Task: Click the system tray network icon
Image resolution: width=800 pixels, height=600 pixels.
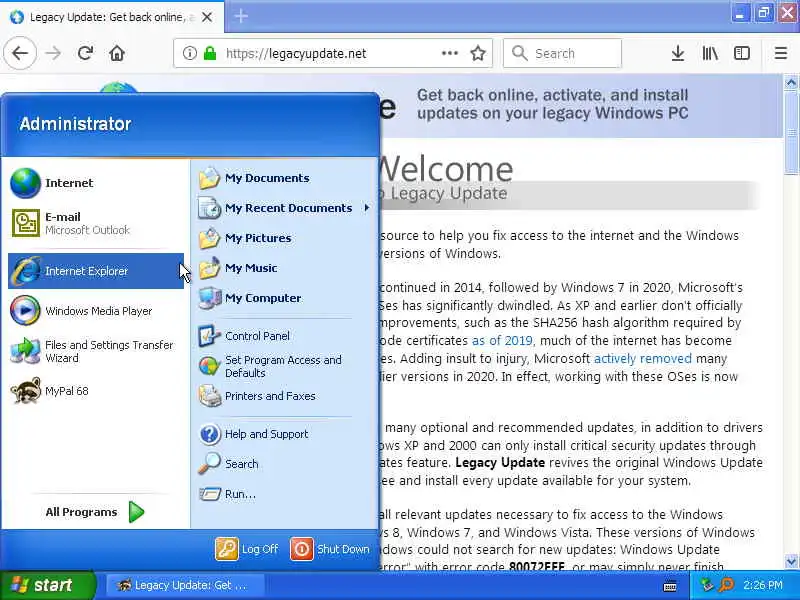Action: [706, 585]
